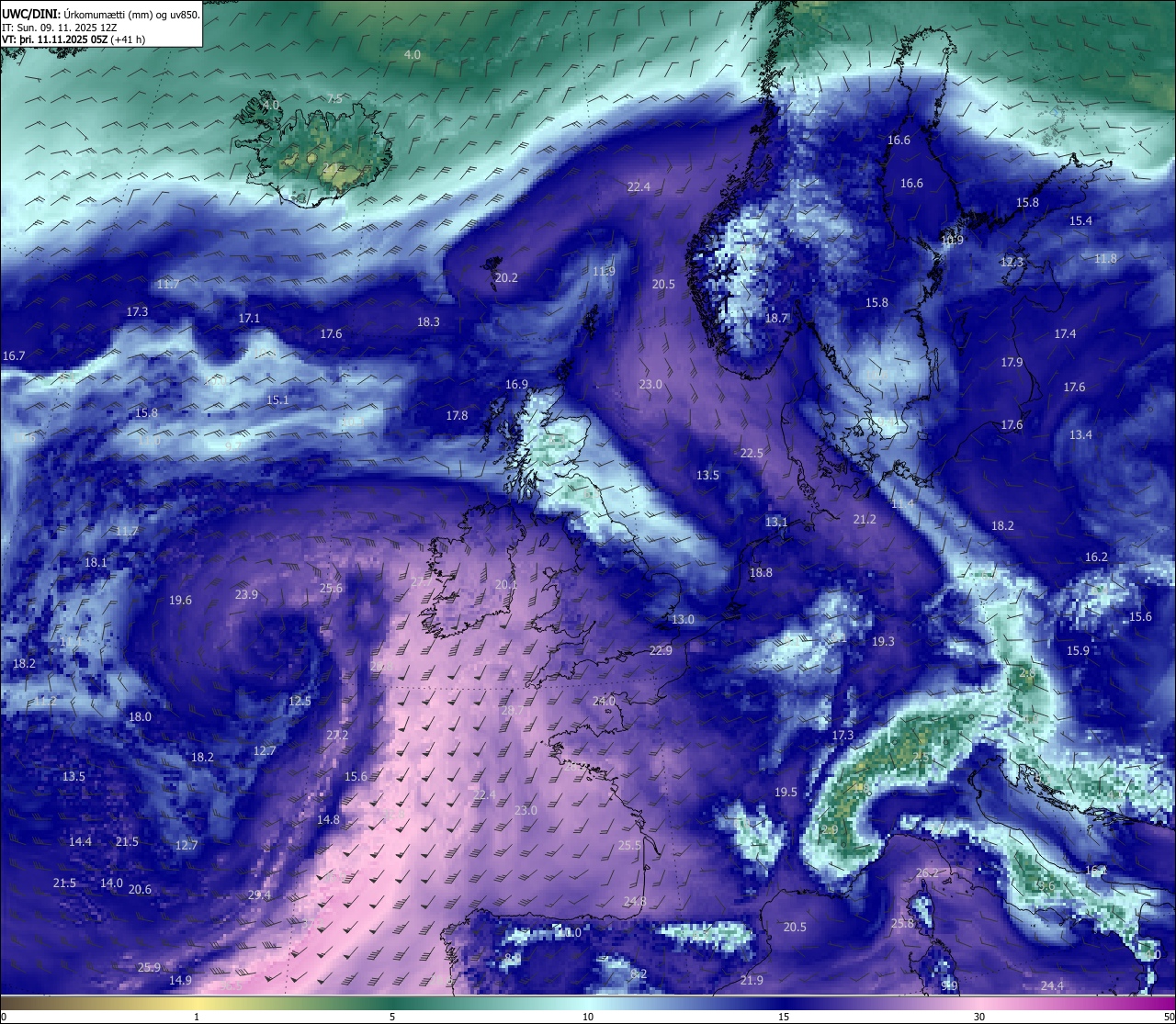Click the map value 19.6
1176x1024 pixels.
[x=180, y=600]
